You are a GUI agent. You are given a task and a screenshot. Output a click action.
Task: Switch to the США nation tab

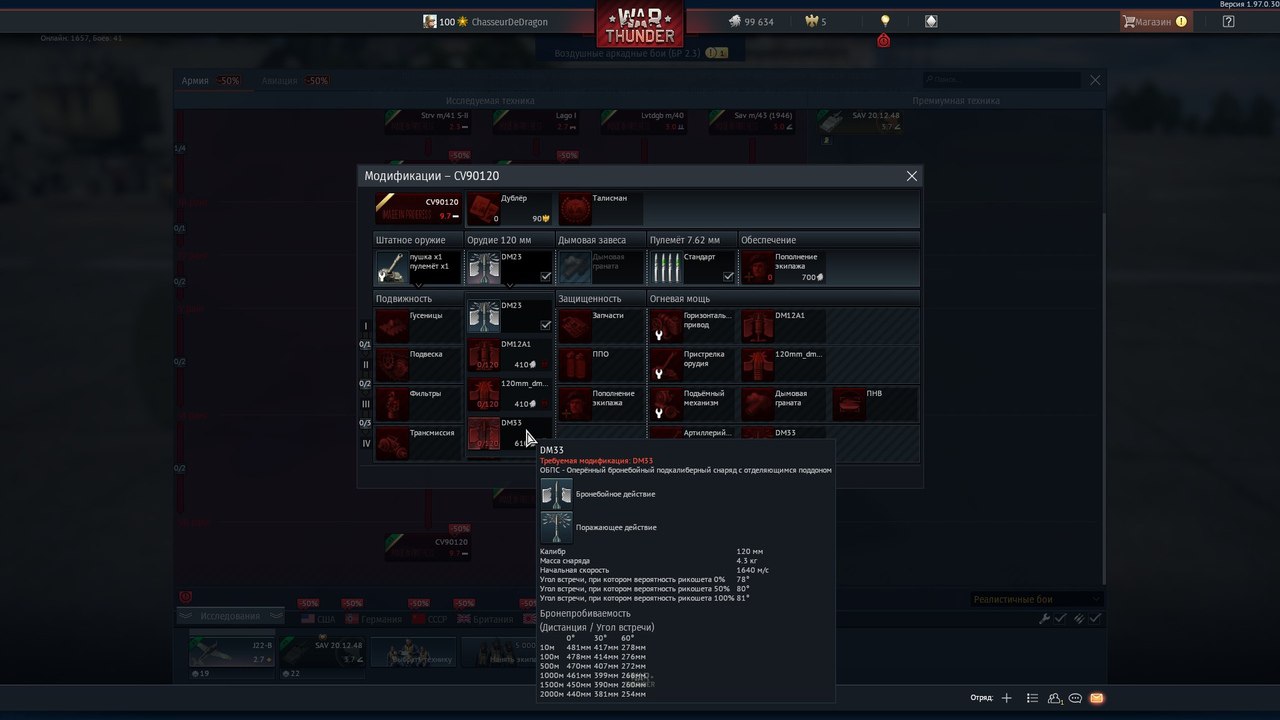point(320,619)
